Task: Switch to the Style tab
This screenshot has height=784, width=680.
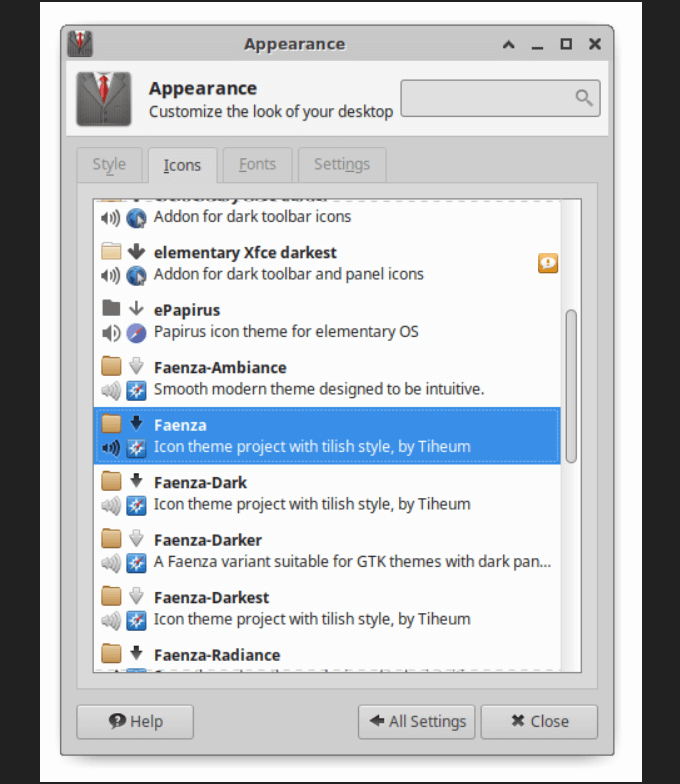Action: click(x=110, y=164)
